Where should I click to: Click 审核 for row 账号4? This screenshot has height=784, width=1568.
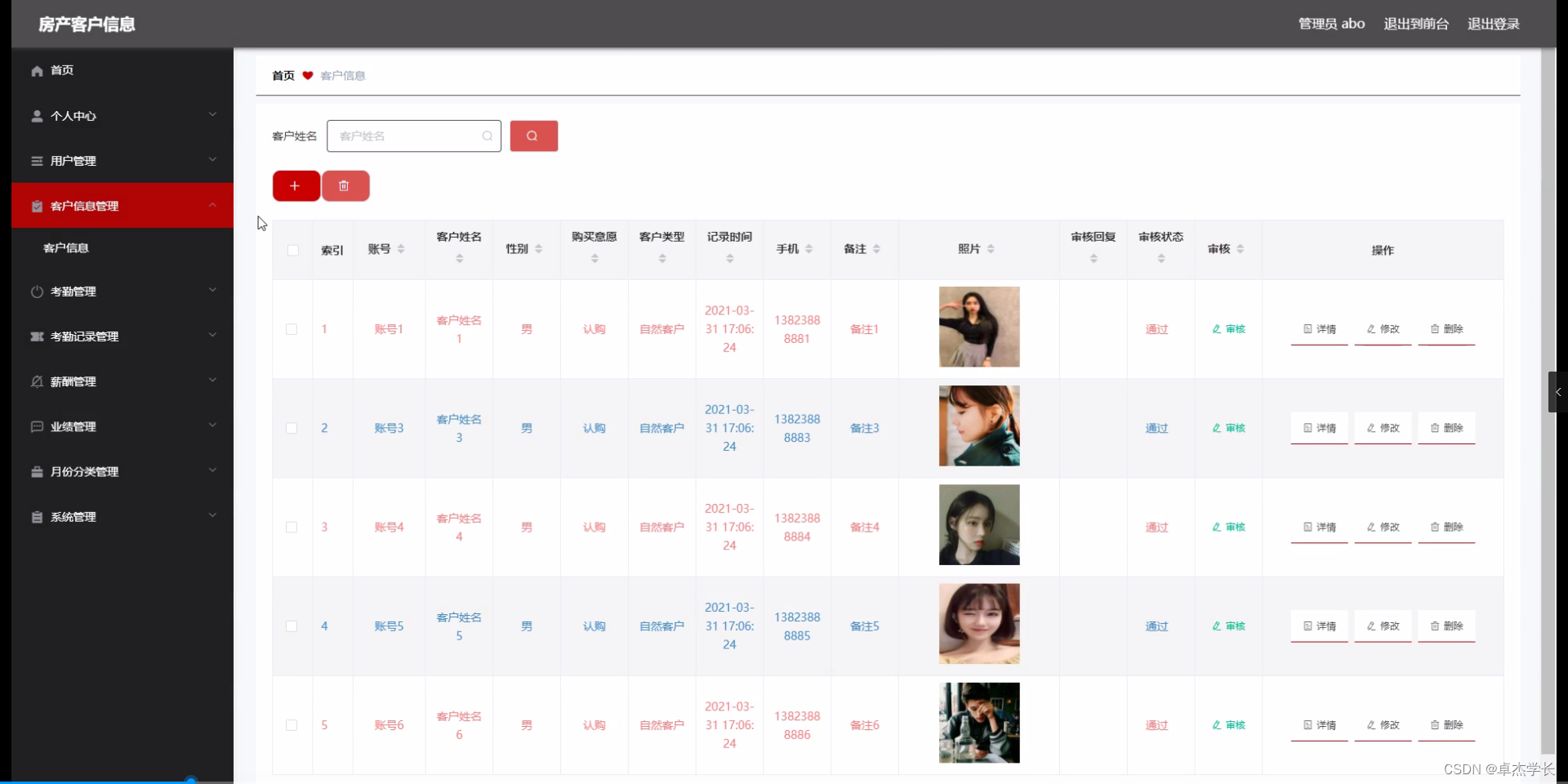point(1229,528)
